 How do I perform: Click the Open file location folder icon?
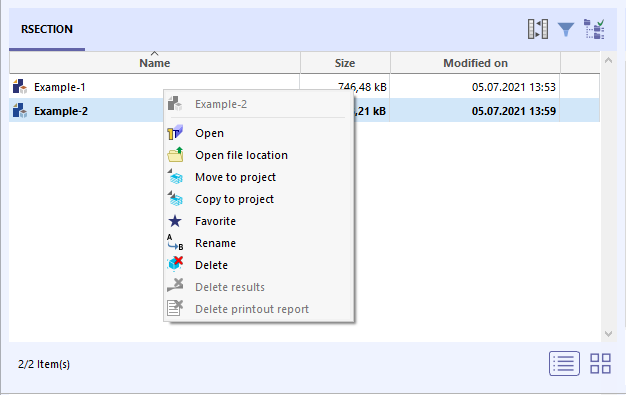[x=175, y=155]
